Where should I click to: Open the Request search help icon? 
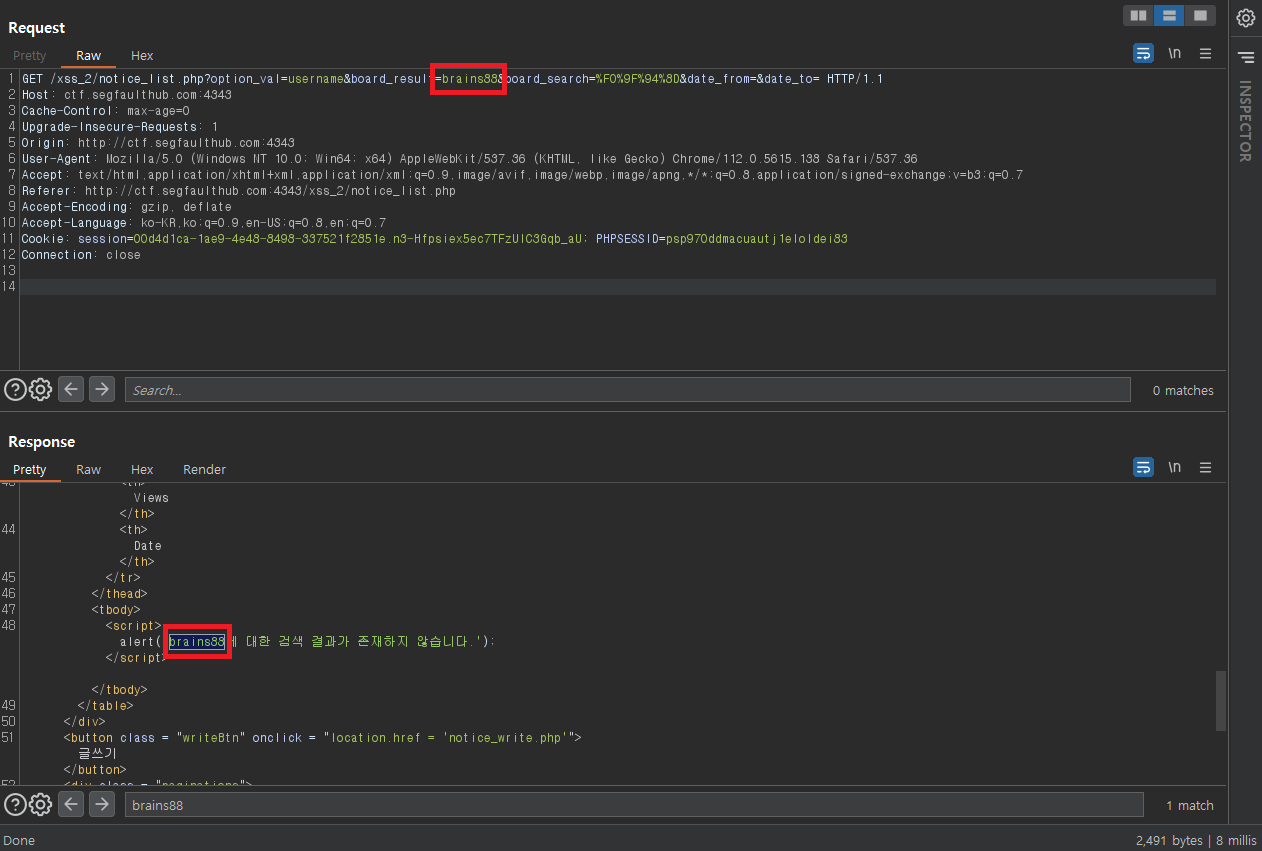(x=15, y=390)
